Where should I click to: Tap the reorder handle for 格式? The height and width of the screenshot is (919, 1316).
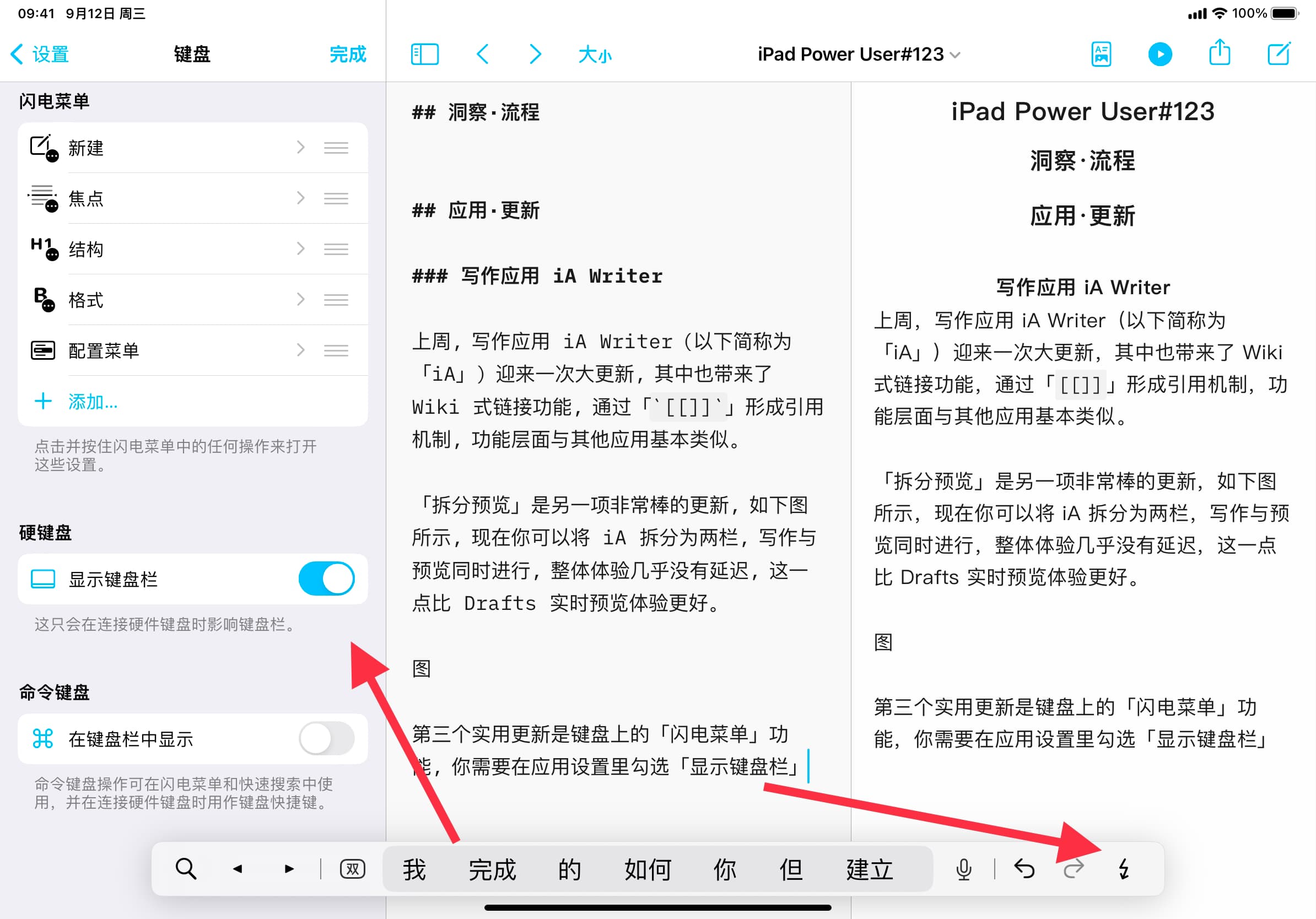[336, 299]
